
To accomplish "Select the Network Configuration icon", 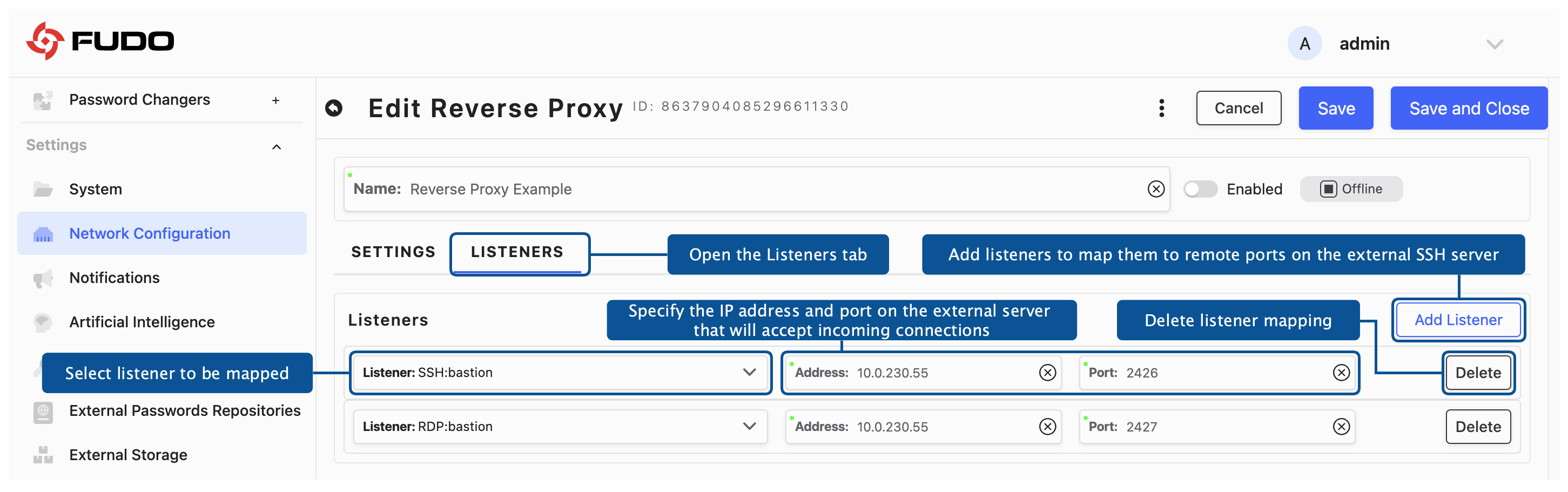I will 43,233.
